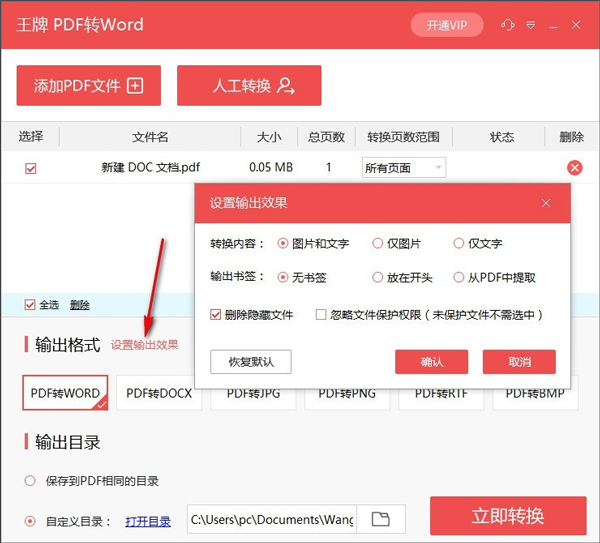
Task: Click file name 新建 DOC 文档.pdf
Action: tap(151, 167)
